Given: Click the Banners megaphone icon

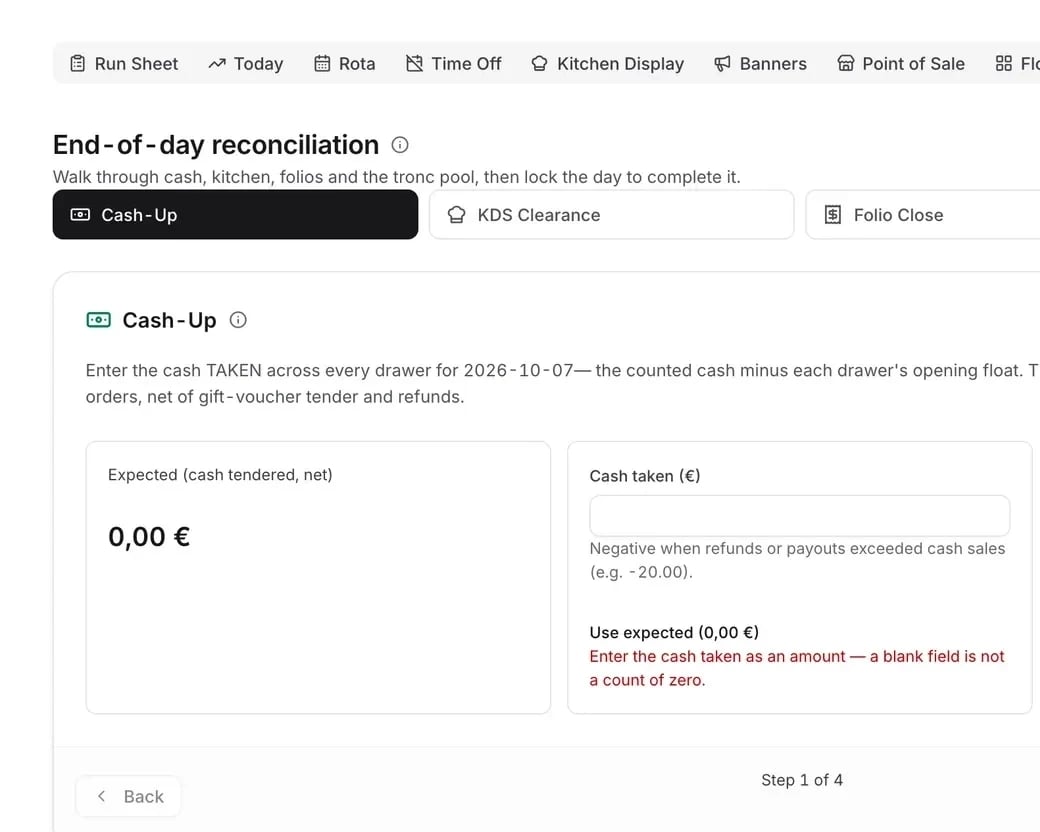Looking at the screenshot, I should point(722,64).
